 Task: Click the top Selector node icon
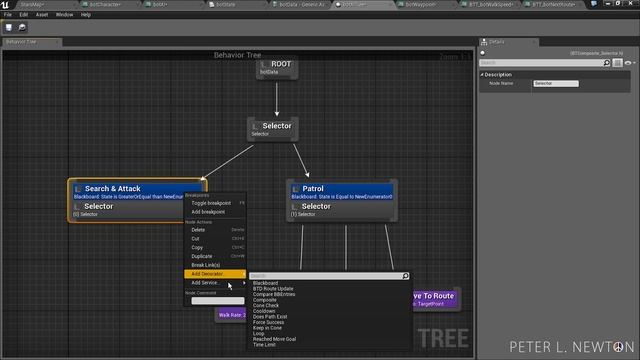(255, 126)
